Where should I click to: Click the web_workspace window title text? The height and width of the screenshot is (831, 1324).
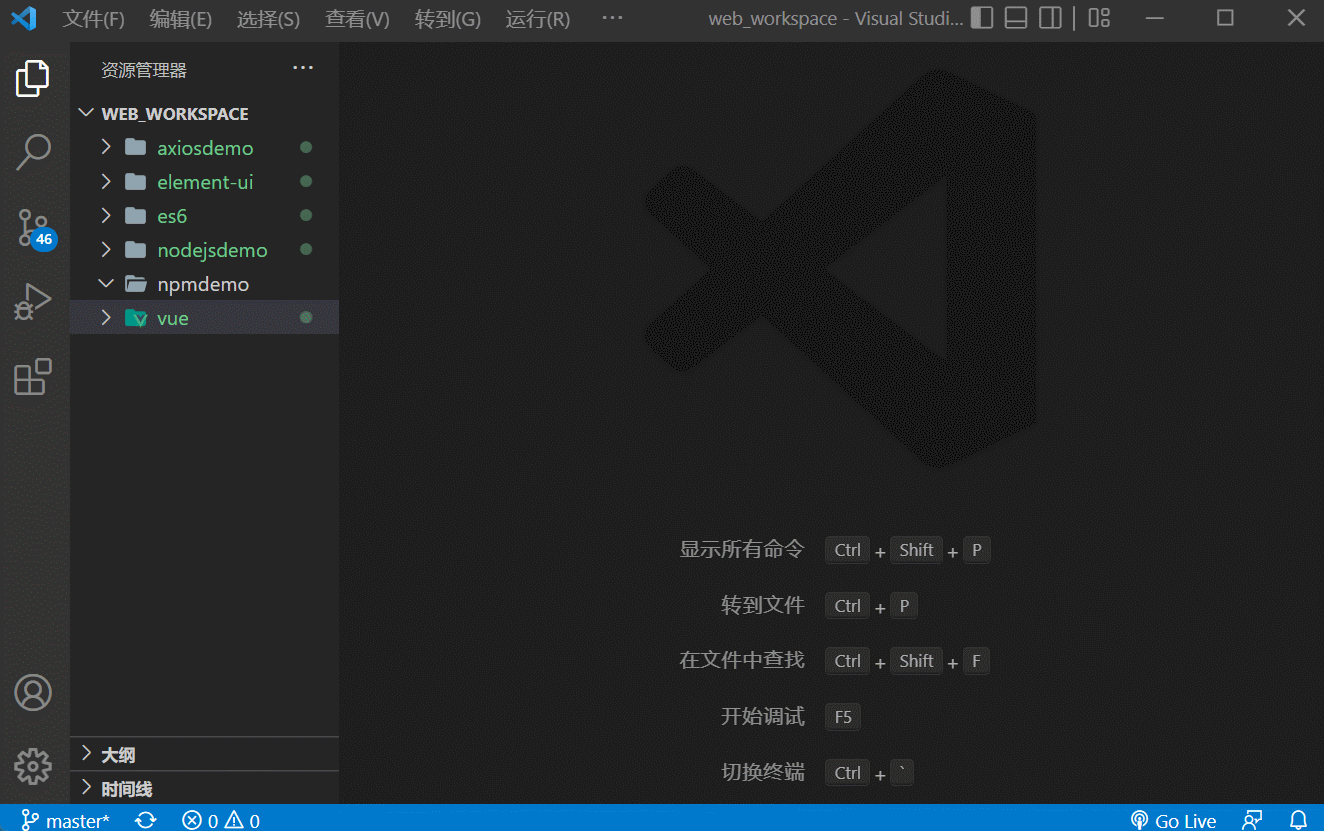(837, 19)
